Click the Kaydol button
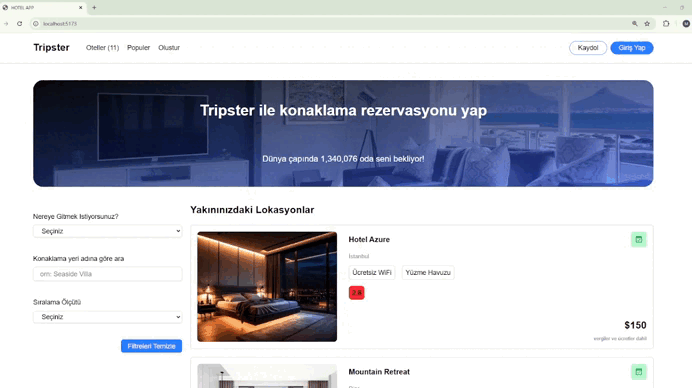The width and height of the screenshot is (692, 388). click(x=588, y=48)
